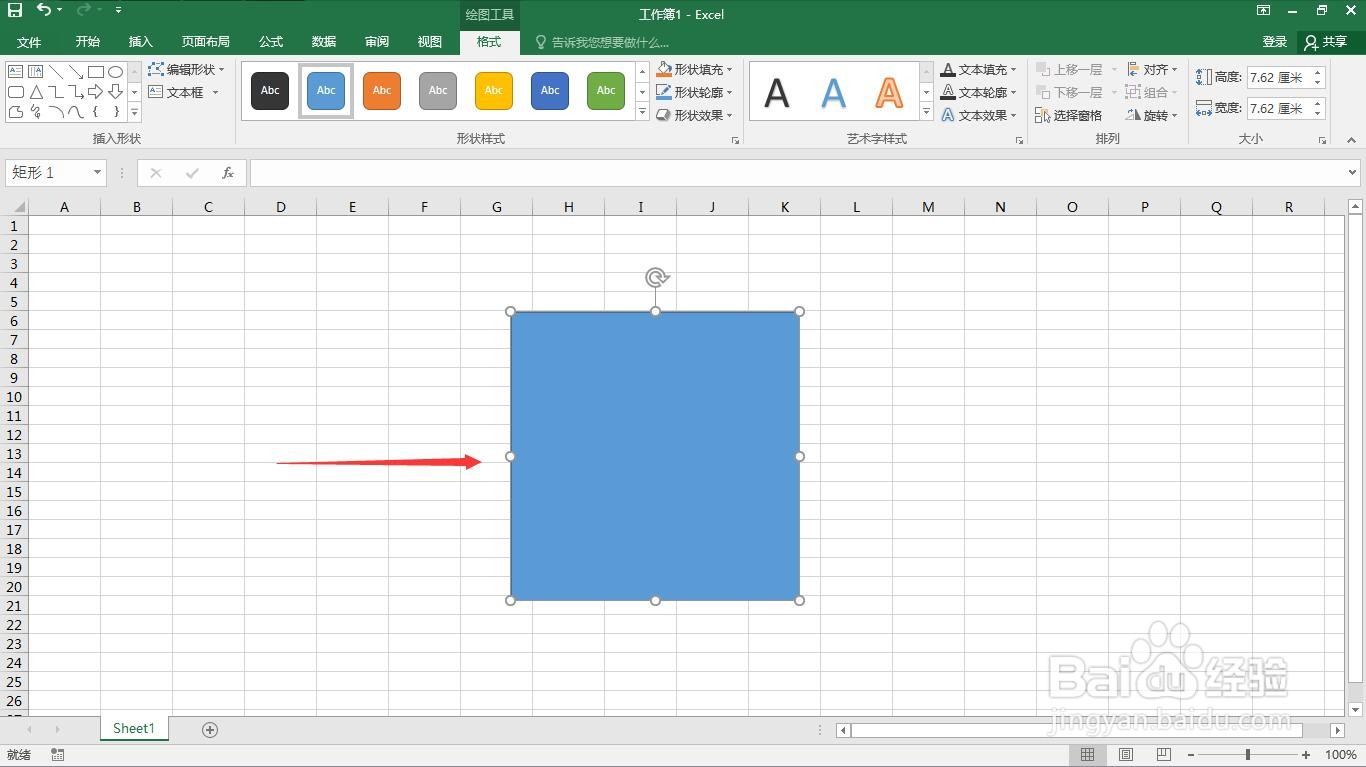This screenshot has height=767, width=1366.
Task: Select the freeform shape tool
Action: (15, 112)
